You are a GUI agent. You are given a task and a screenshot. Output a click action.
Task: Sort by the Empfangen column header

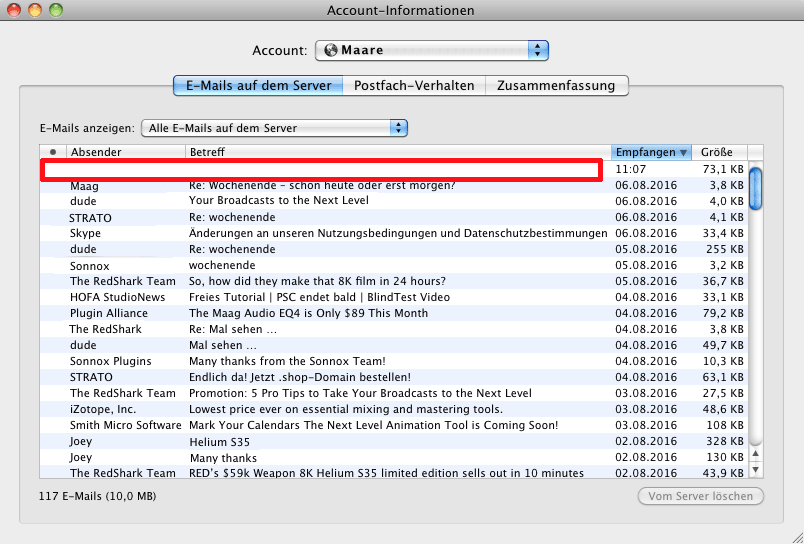(651, 152)
